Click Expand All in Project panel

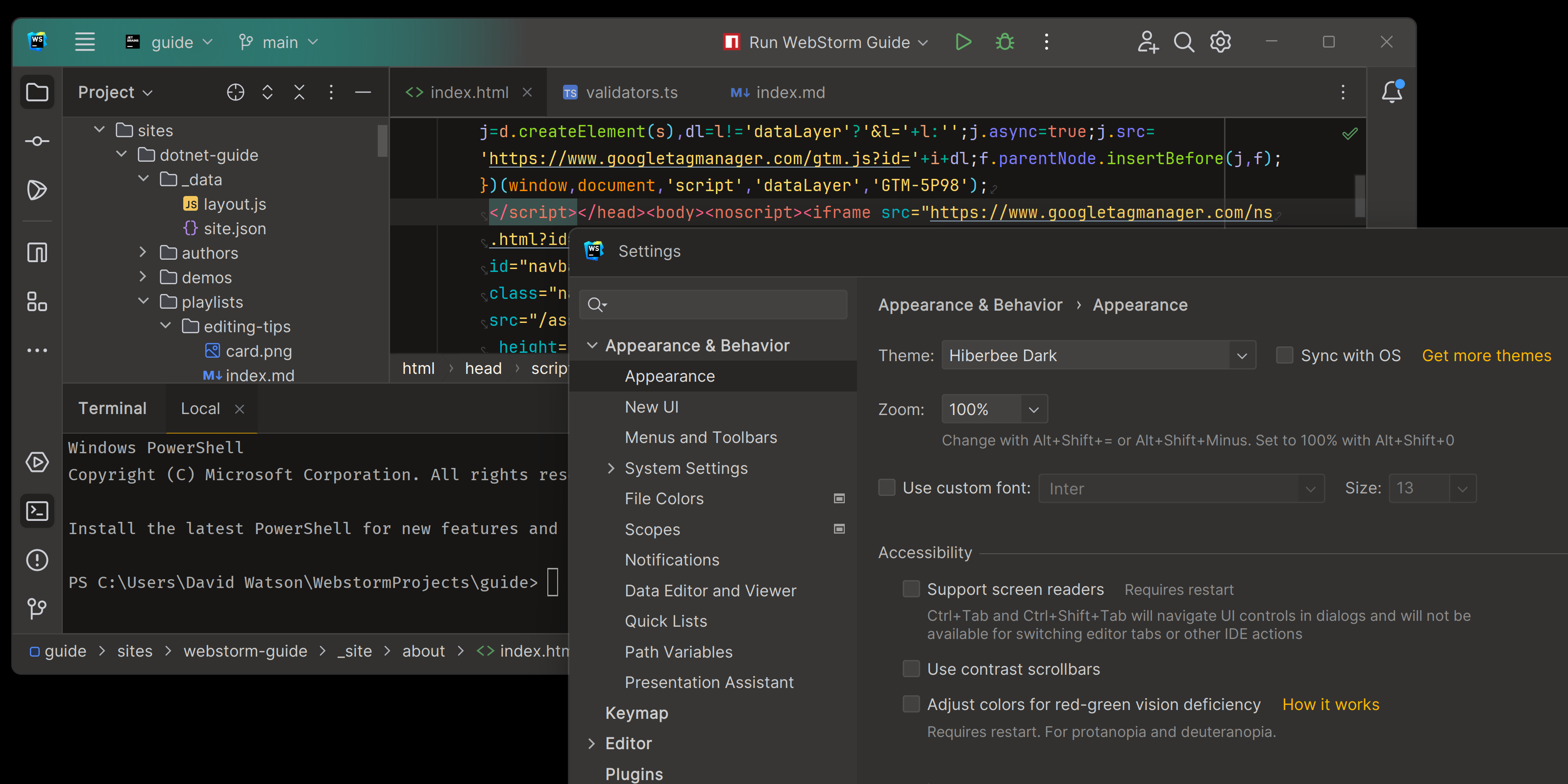coord(267,93)
